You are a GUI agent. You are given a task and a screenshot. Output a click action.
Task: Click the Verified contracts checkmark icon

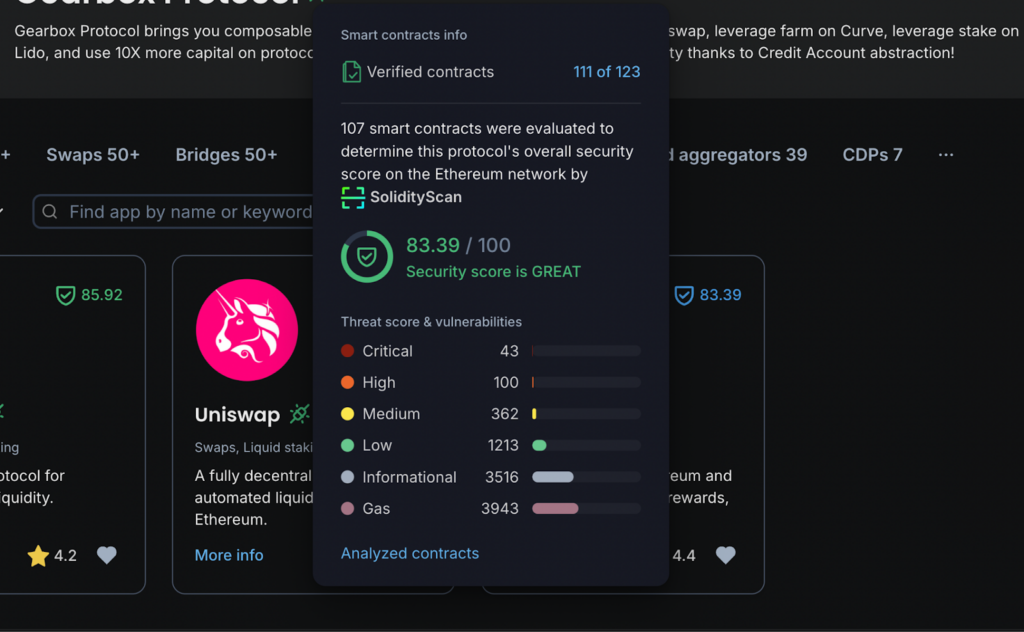[x=352, y=71]
